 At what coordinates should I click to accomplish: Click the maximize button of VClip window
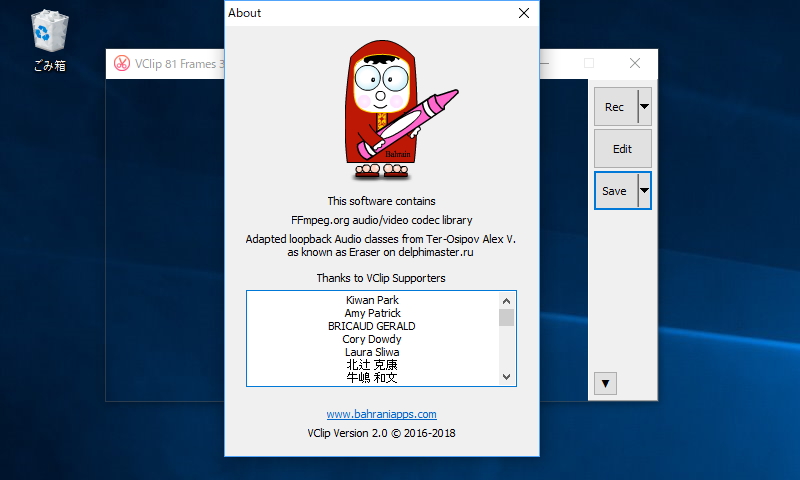point(589,63)
